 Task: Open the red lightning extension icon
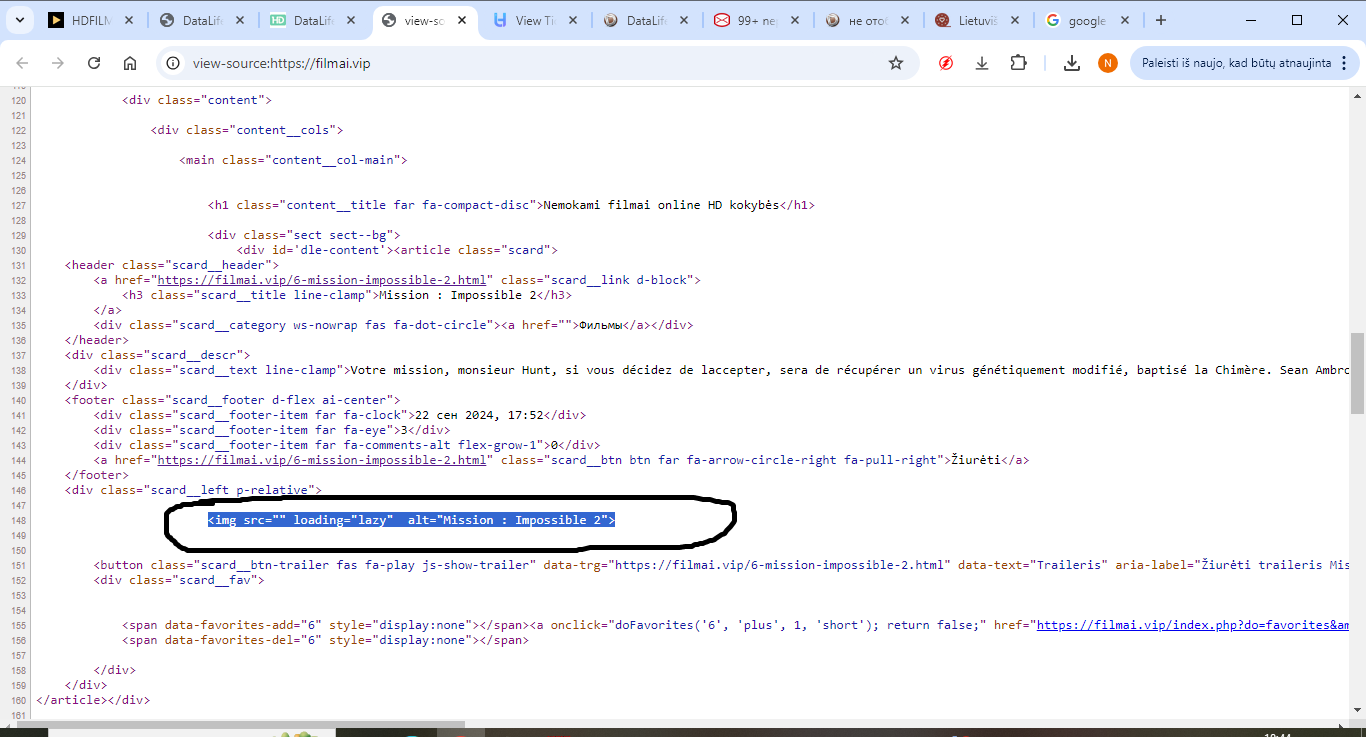point(946,63)
